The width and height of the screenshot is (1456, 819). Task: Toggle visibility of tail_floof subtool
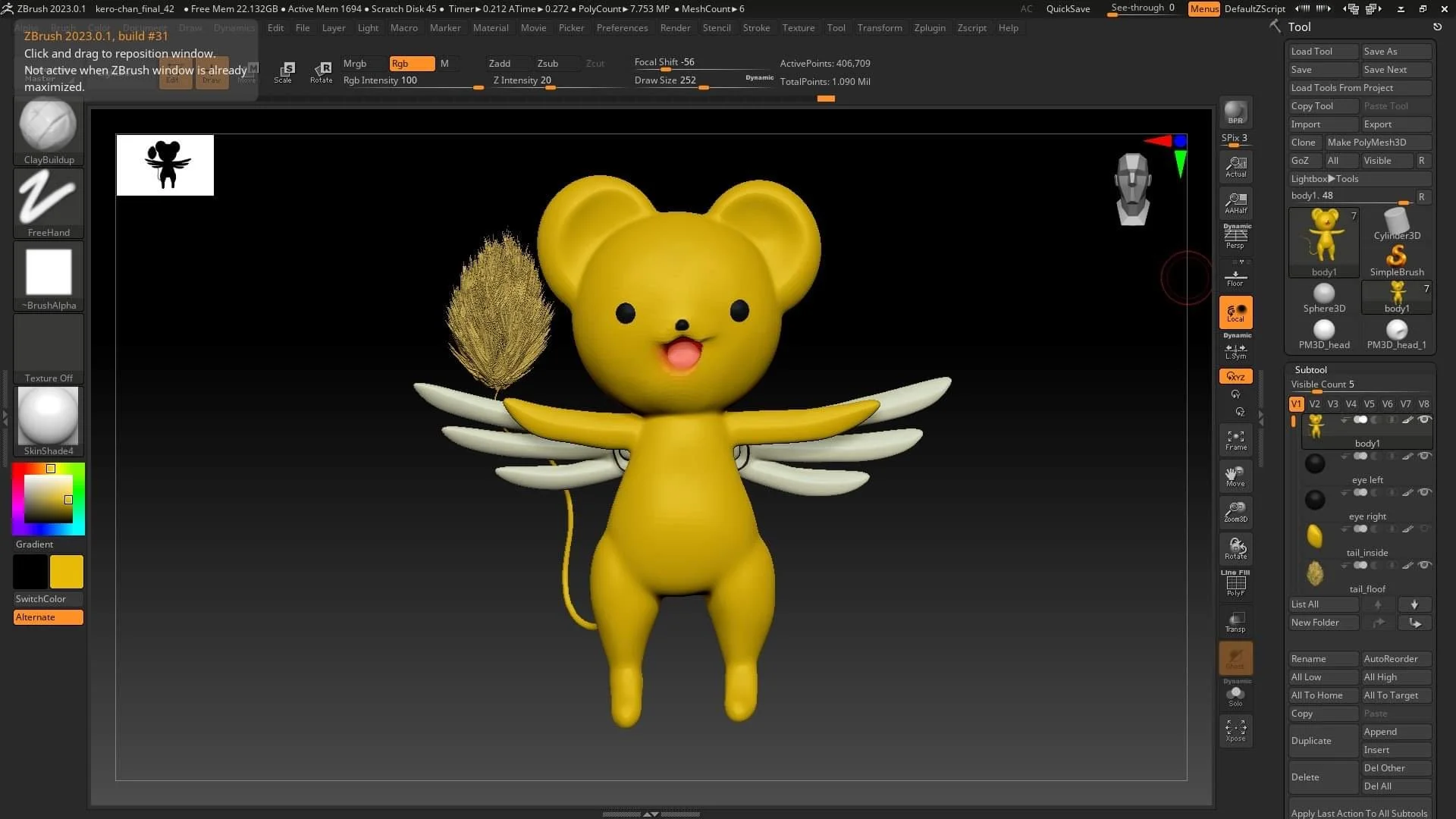tap(1425, 566)
